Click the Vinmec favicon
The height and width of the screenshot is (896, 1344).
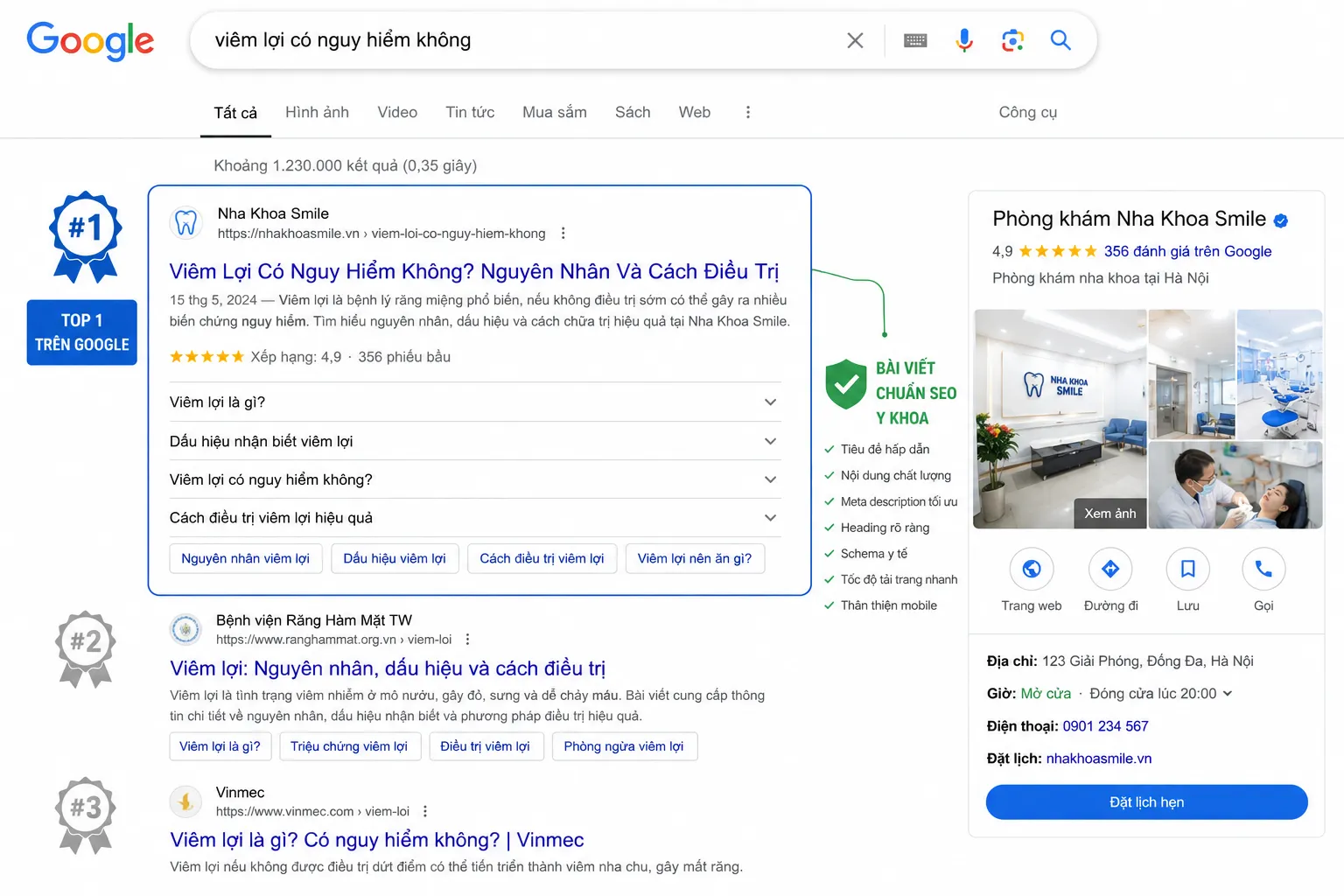point(185,801)
